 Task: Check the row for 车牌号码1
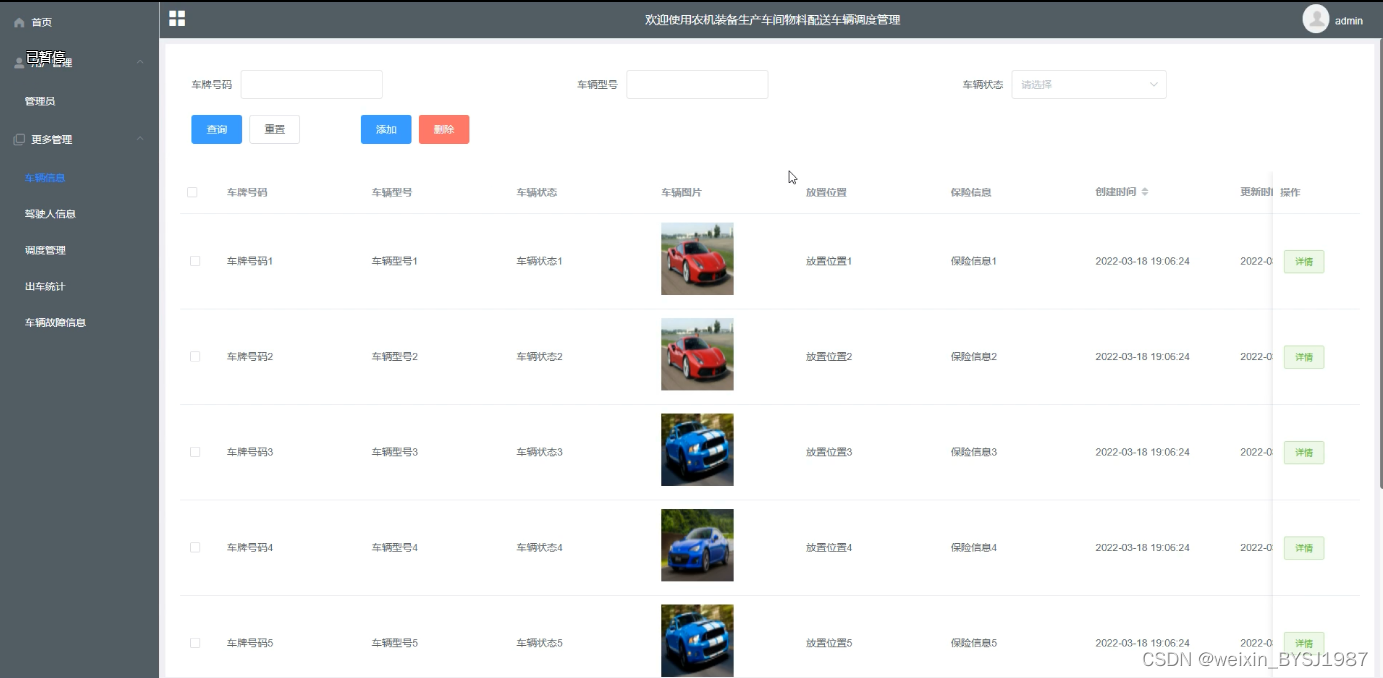click(195, 261)
